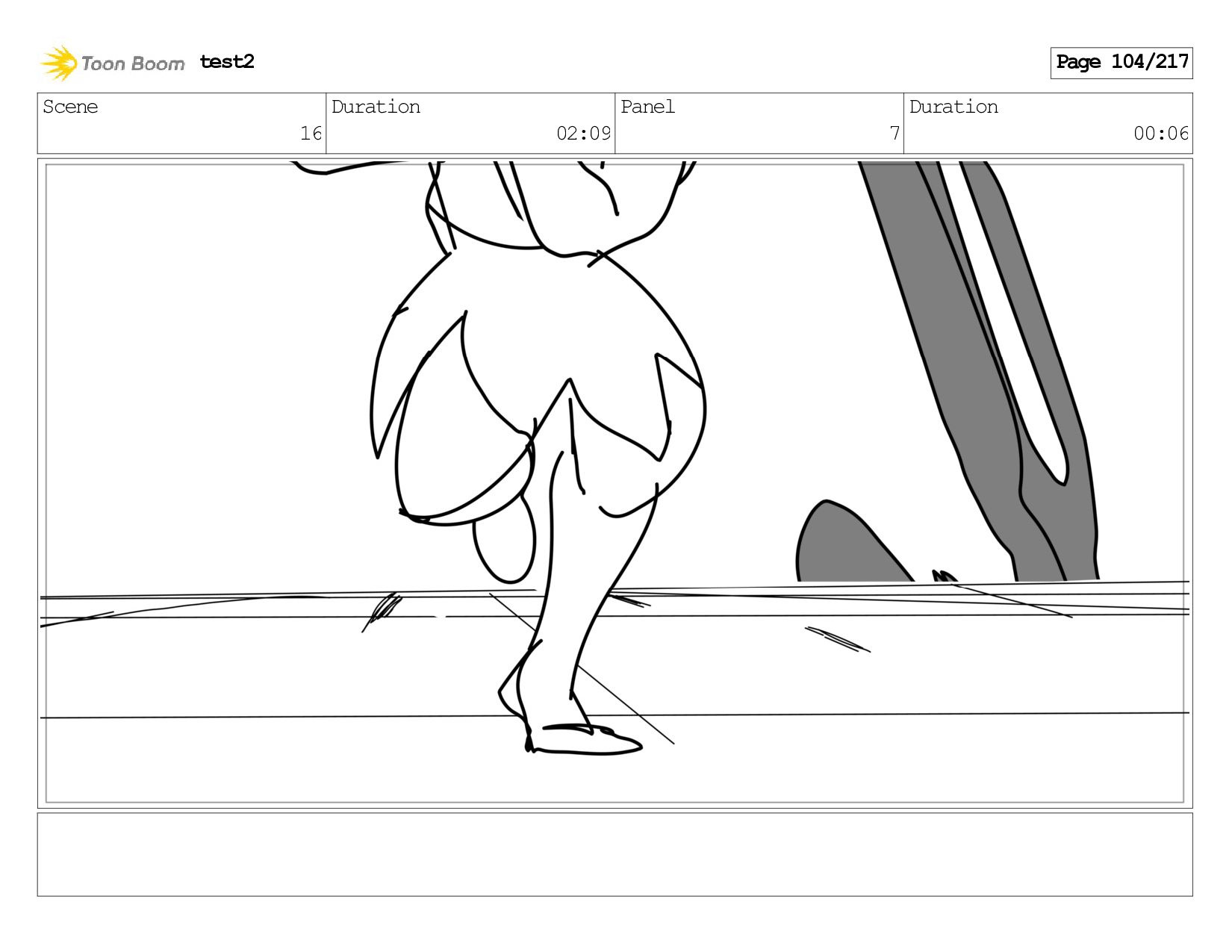This screenshot has width=1232, height=952.
Task: Select the 'Panel' header label
Action: [647, 107]
